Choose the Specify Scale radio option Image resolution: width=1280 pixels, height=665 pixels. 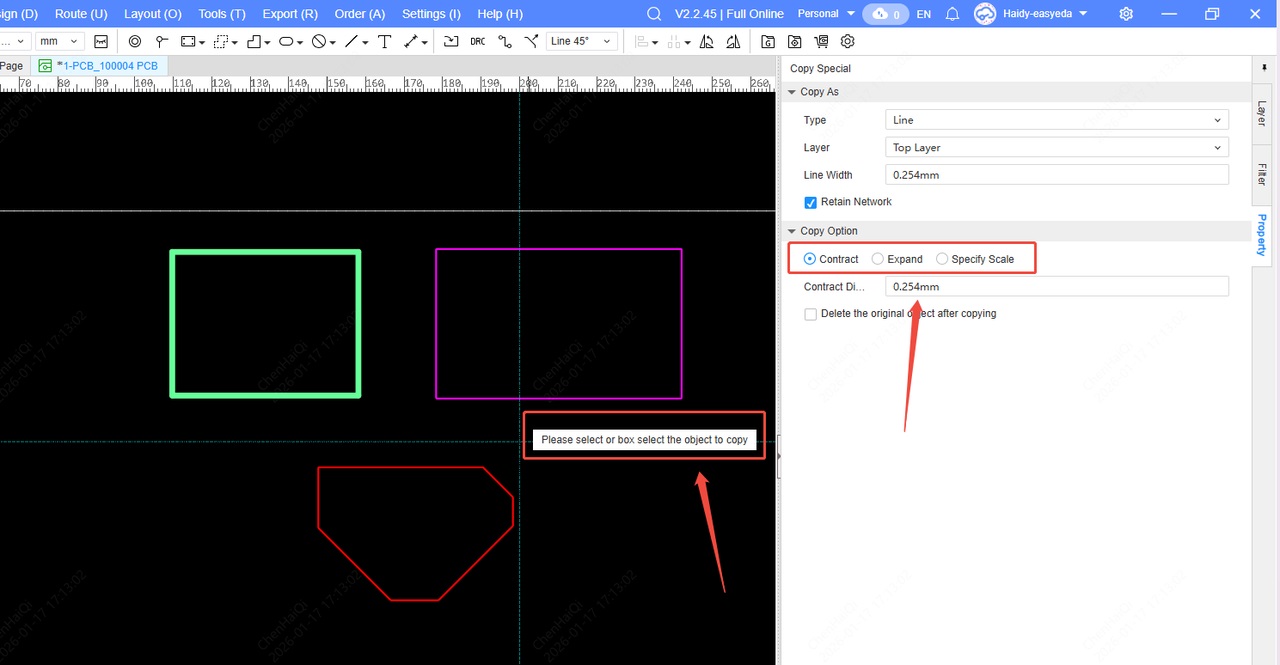pos(942,259)
